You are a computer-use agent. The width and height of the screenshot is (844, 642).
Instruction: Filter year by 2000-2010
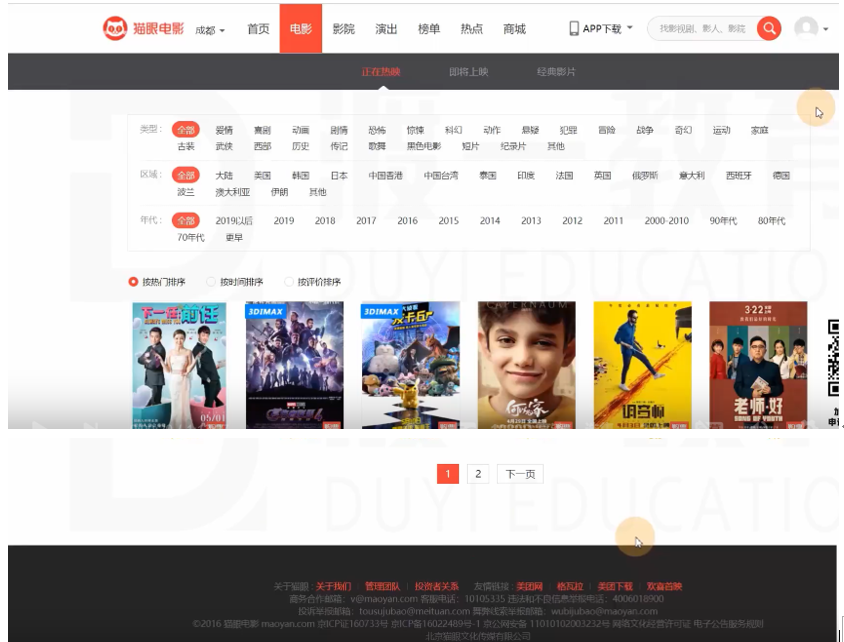pos(667,221)
